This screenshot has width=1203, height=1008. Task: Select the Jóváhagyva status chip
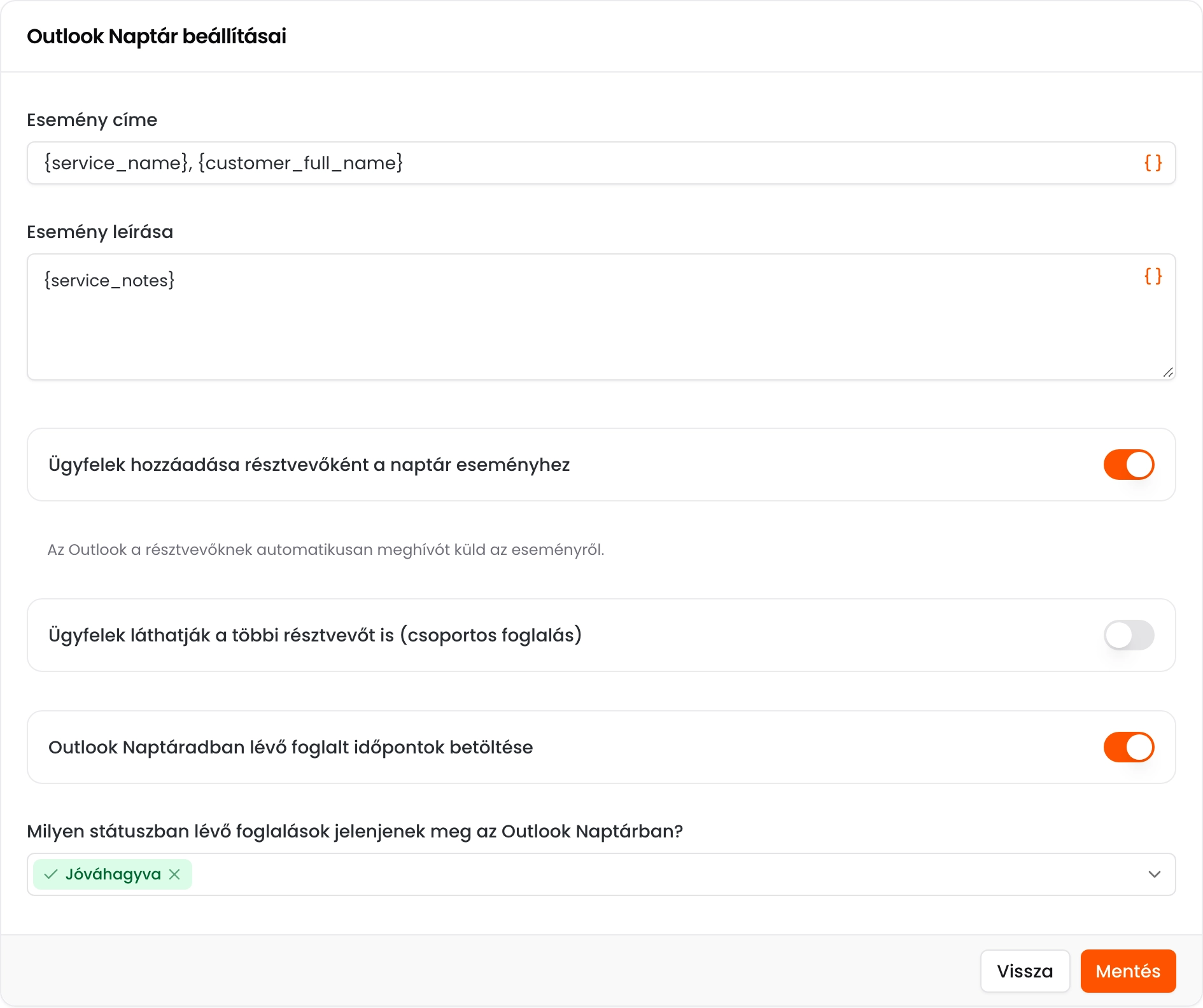click(113, 874)
